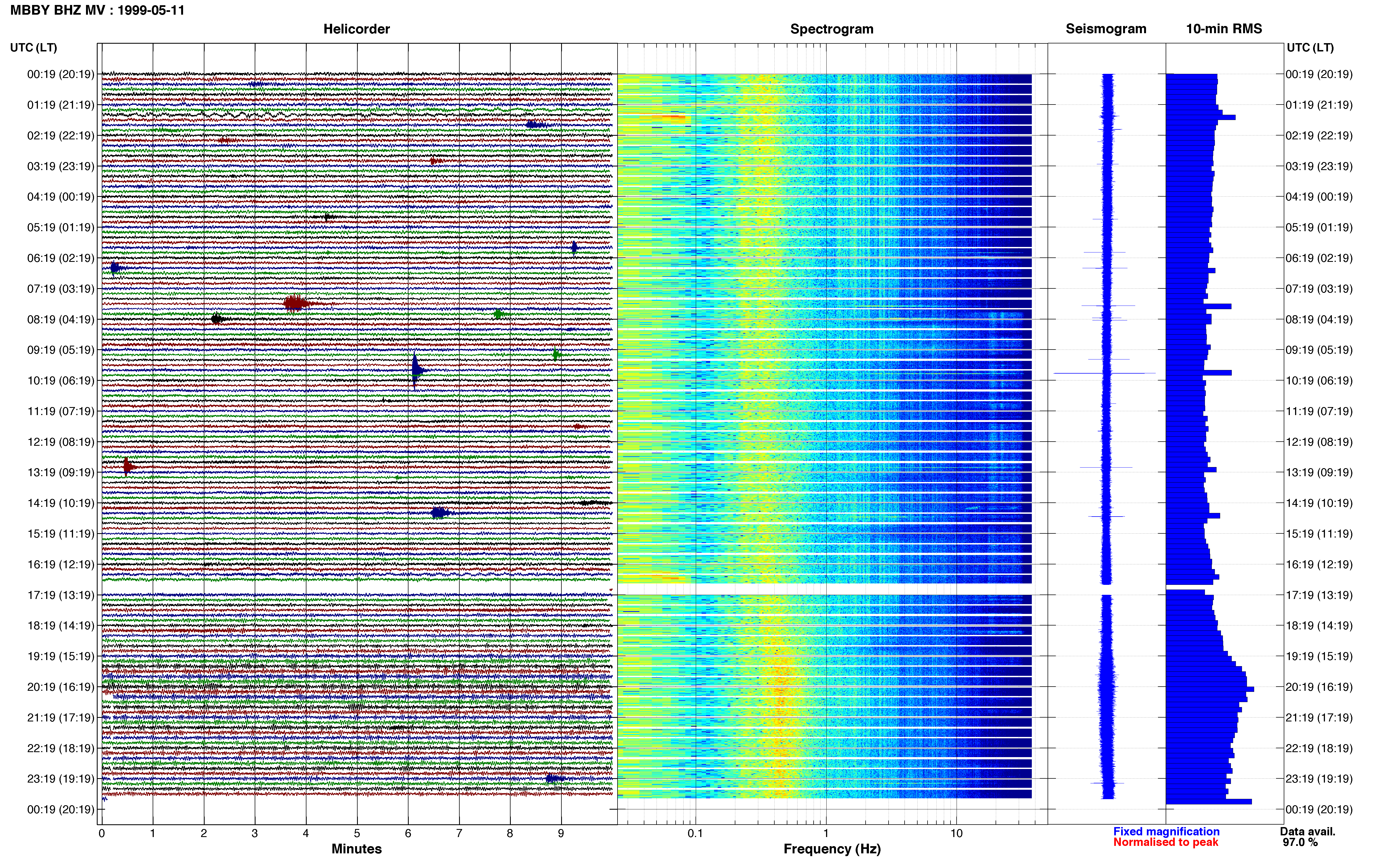Click the '97.0 %' data availability value
1388x868 pixels.
coord(1300,843)
